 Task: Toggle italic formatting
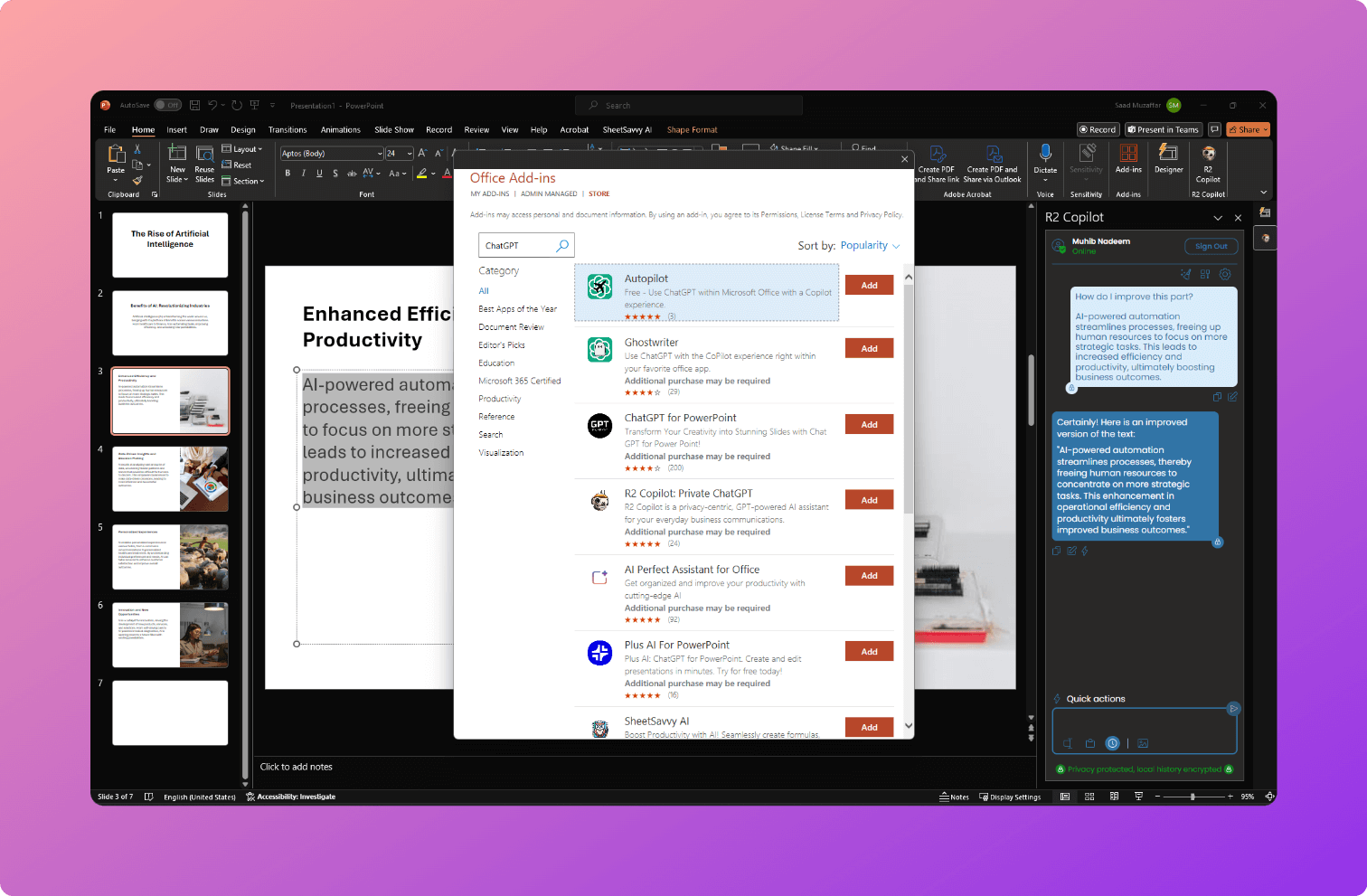tap(303, 173)
